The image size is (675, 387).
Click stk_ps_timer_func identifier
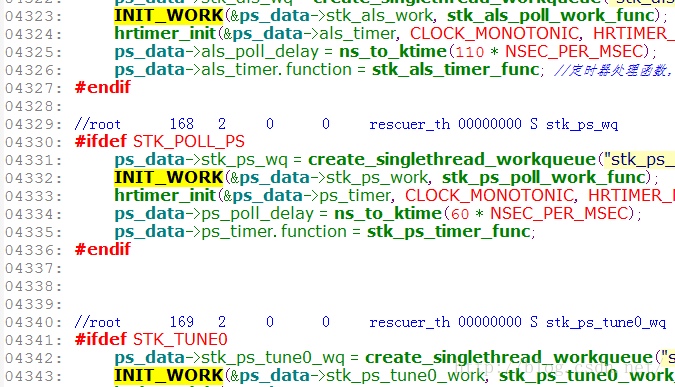coord(449,232)
